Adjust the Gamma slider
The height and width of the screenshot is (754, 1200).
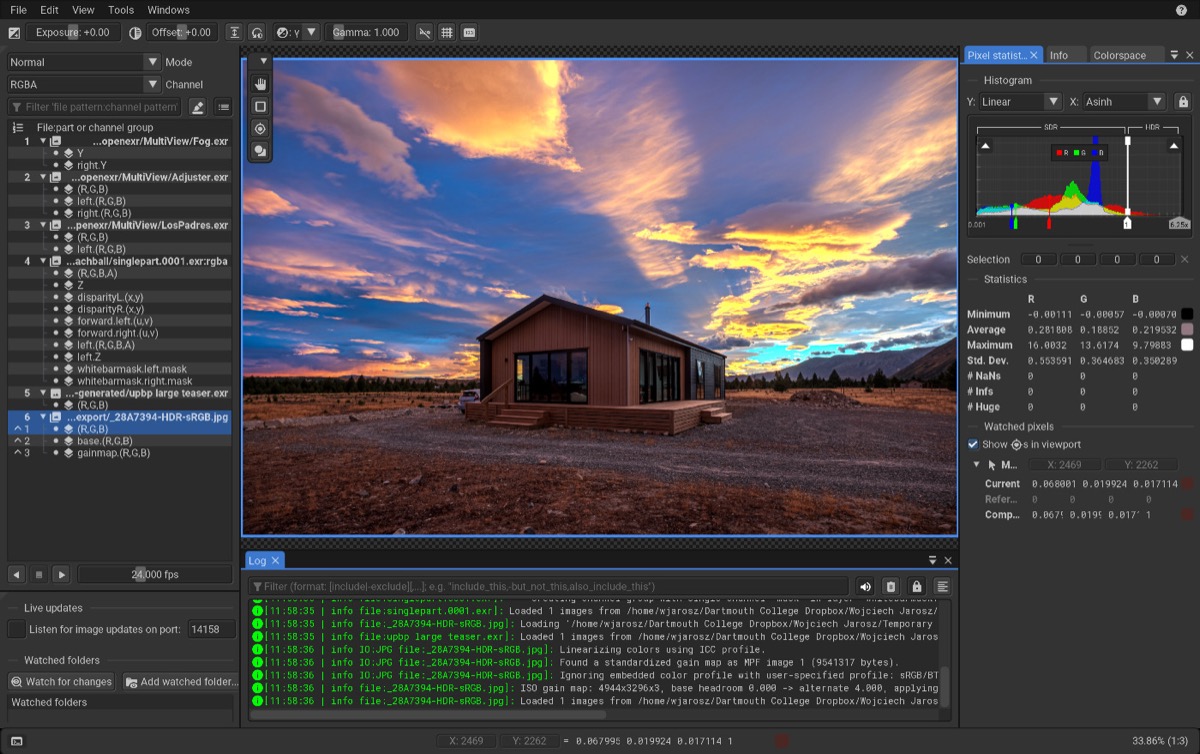click(x=366, y=32)
